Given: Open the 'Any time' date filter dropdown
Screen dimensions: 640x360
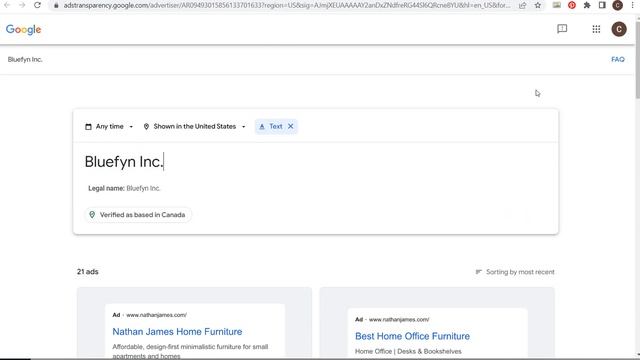Looking at the screenshot, I should pyautogui.click(x=109, y=127).
